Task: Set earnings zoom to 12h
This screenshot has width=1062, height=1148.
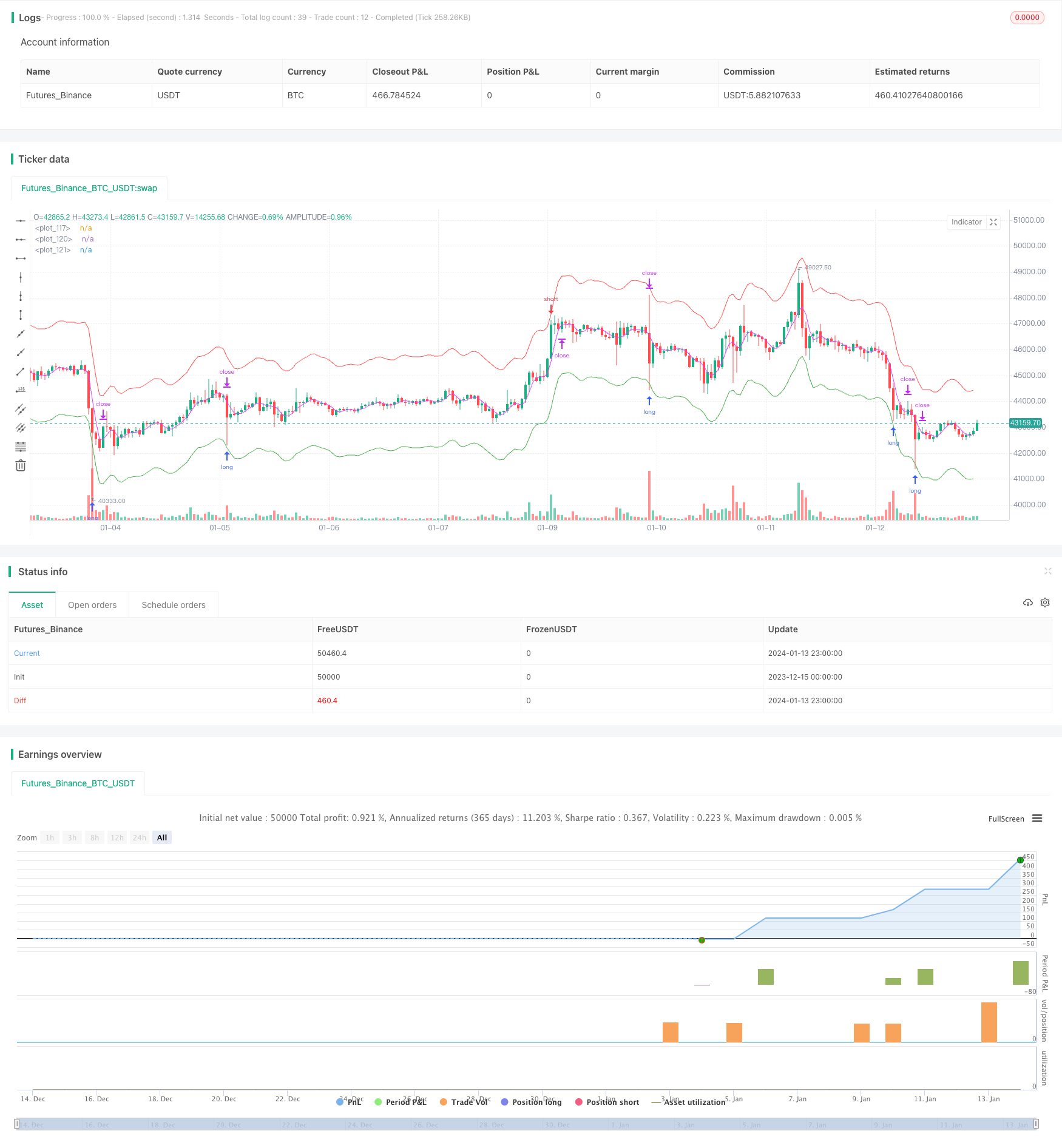Action: [117, 837]
